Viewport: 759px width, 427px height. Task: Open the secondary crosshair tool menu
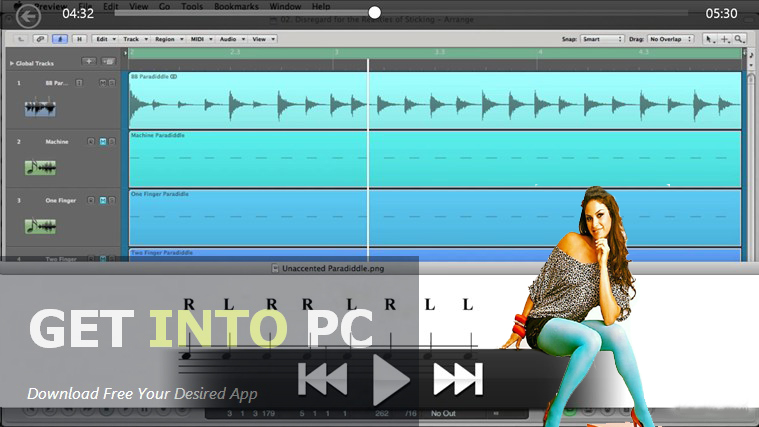(725, 39)
